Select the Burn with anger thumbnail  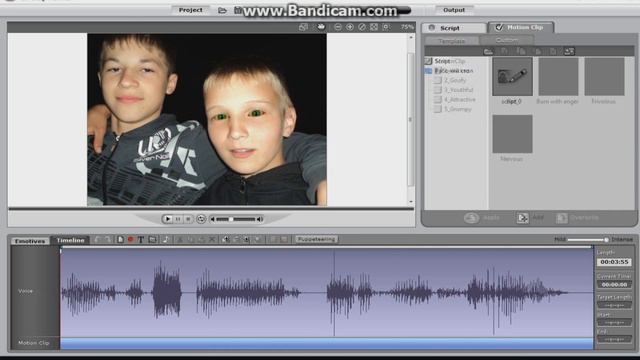coord(558,77)
